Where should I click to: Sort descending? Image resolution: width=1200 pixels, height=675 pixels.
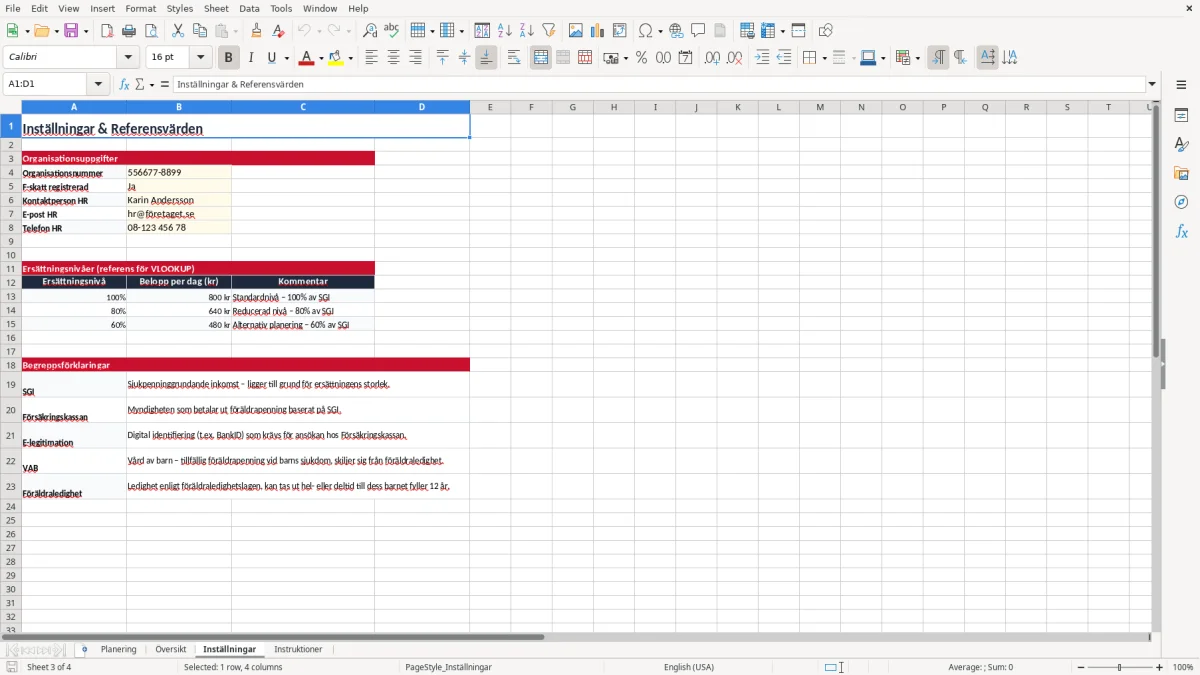(x=527, y=31)
